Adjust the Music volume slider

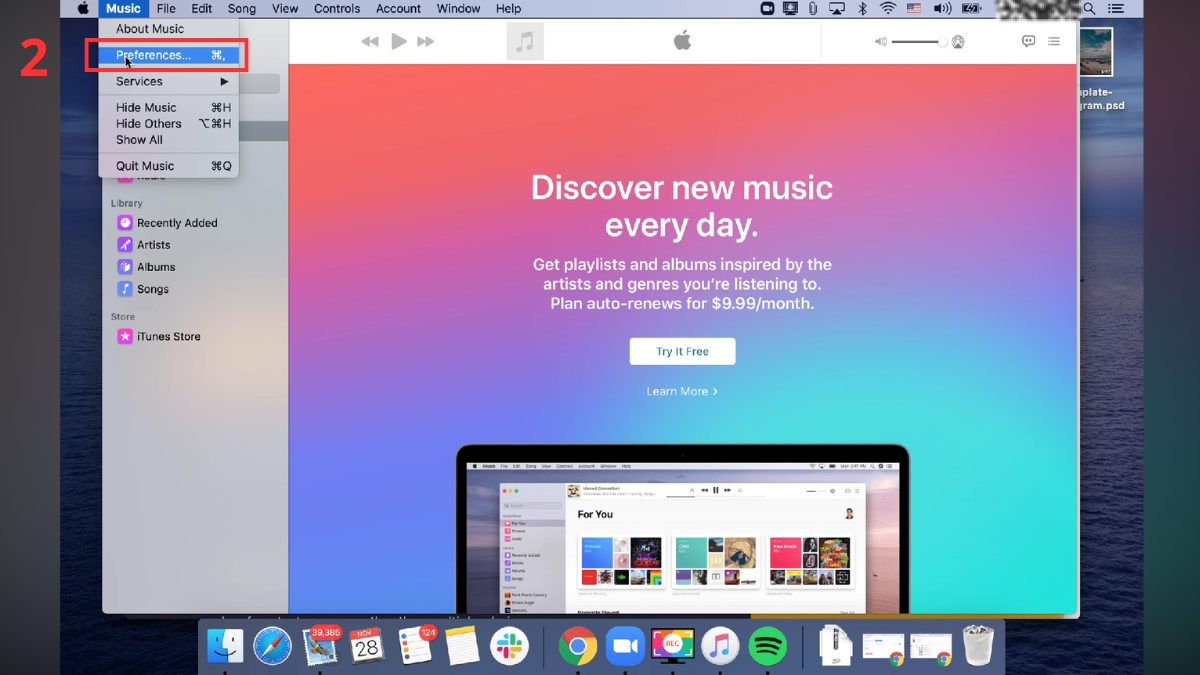919,42
